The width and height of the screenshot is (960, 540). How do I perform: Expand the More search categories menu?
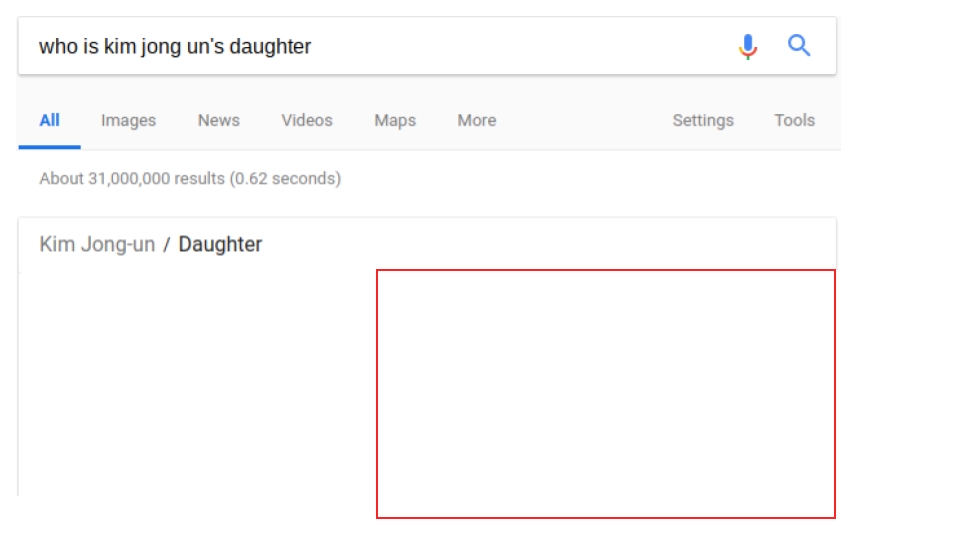coord(477,121)
